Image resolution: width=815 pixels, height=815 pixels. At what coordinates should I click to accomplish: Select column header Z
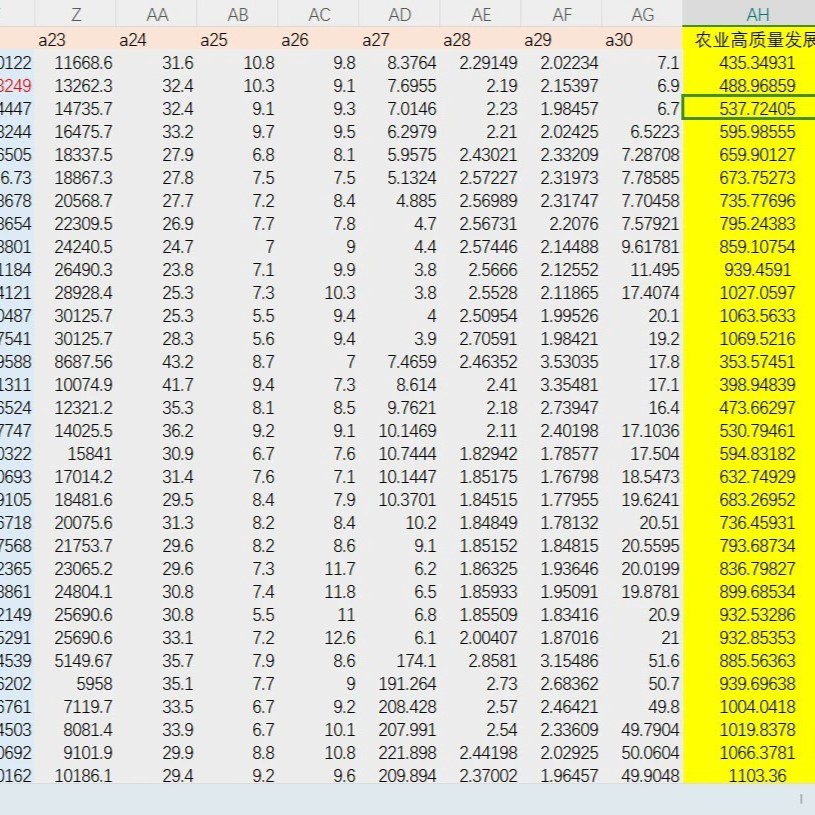click(76, 14)
